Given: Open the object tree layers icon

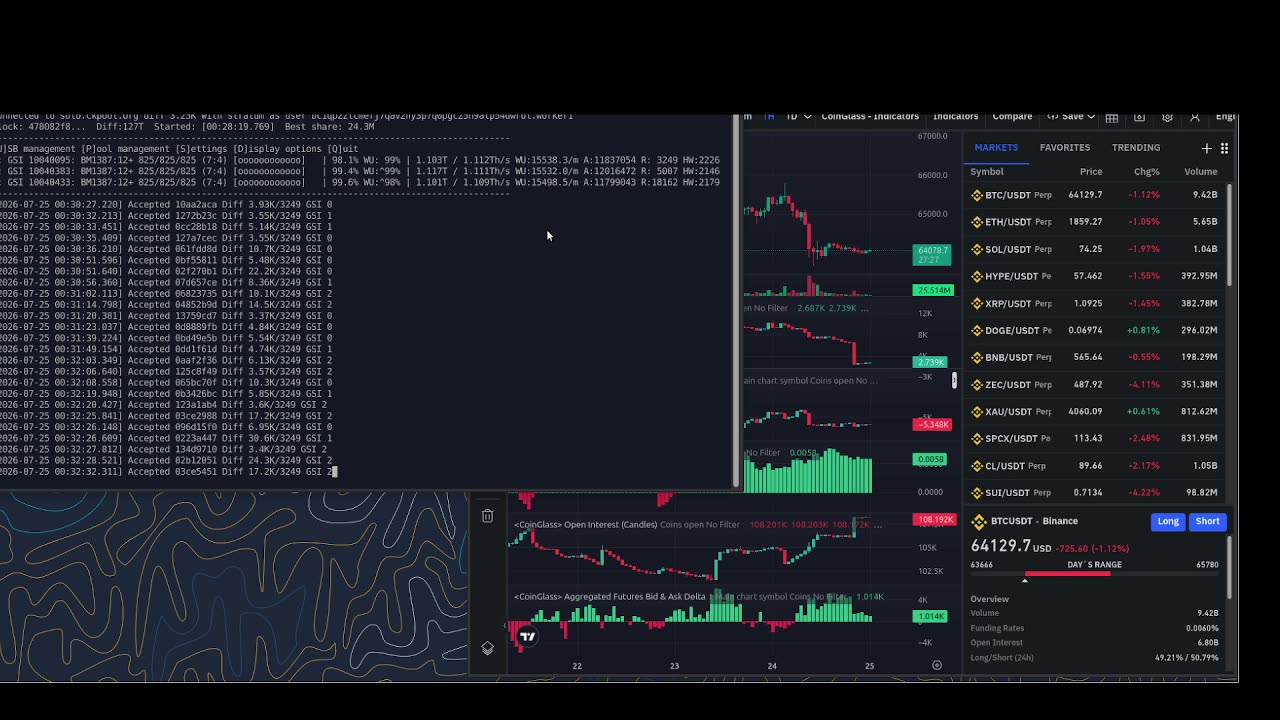Looking at the screenshot, I should click(487, 648).
